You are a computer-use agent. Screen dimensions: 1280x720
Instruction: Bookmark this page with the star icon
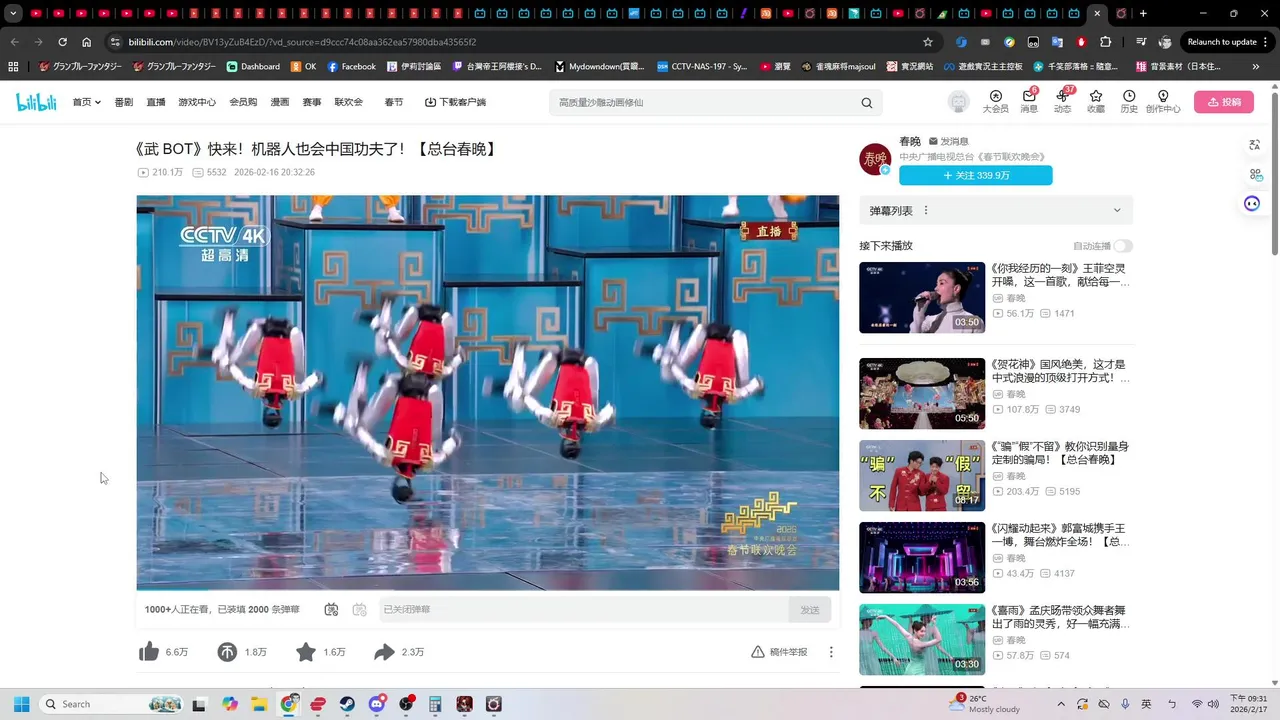(928, 42)
